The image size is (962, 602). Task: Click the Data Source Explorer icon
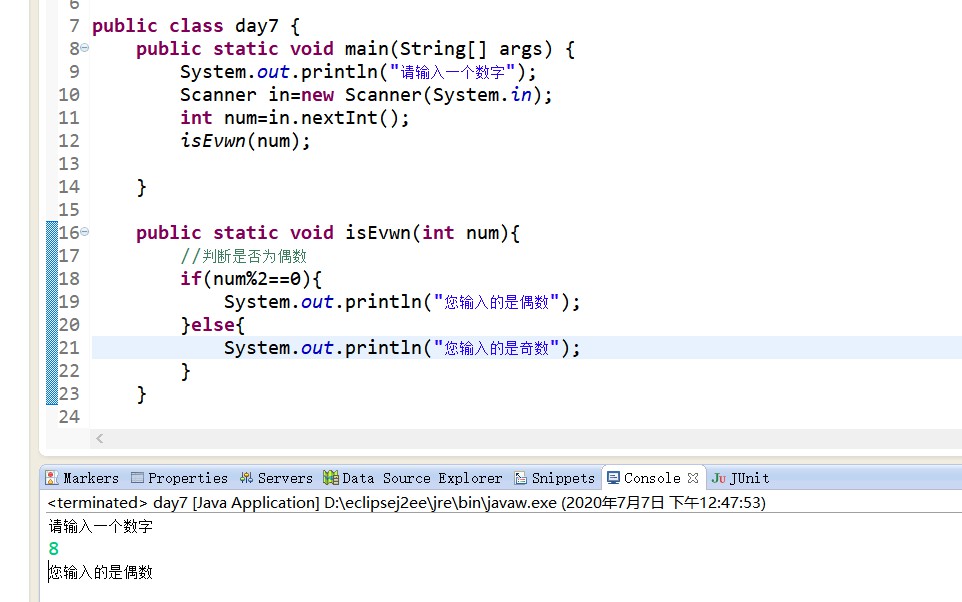point(331,477)
